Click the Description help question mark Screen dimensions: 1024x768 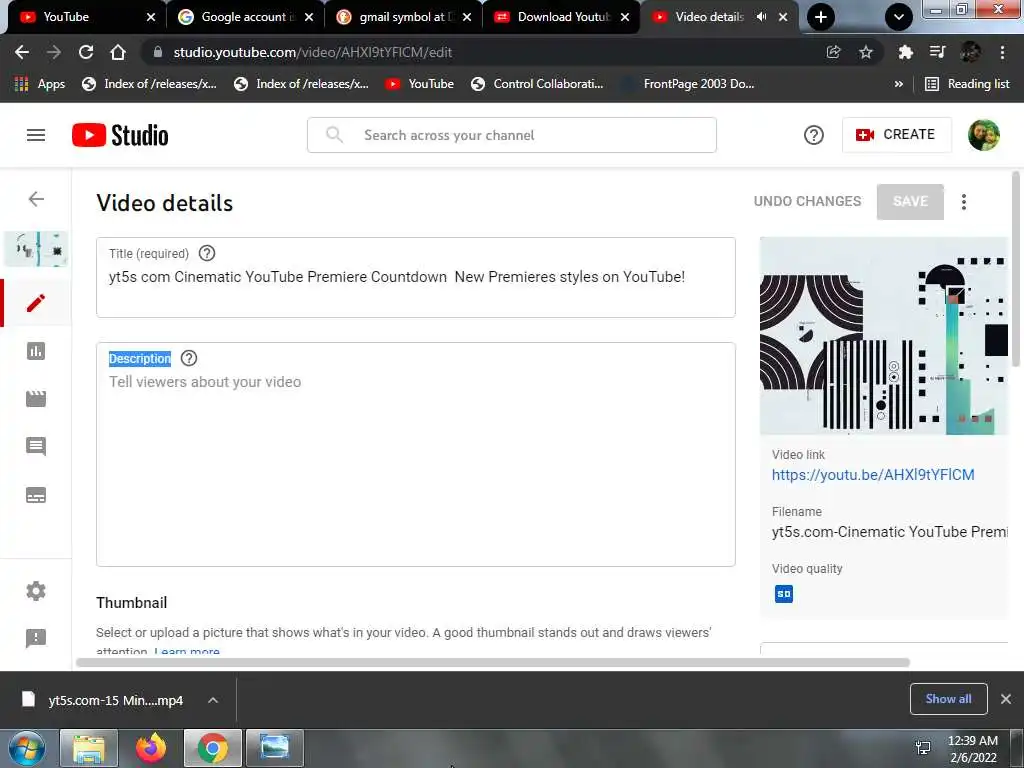click(x=189, y=358)
